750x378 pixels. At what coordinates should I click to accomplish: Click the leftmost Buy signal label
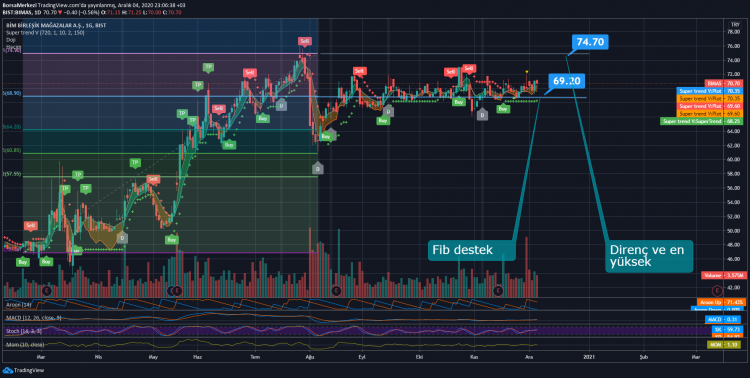[x=22, y=262]
